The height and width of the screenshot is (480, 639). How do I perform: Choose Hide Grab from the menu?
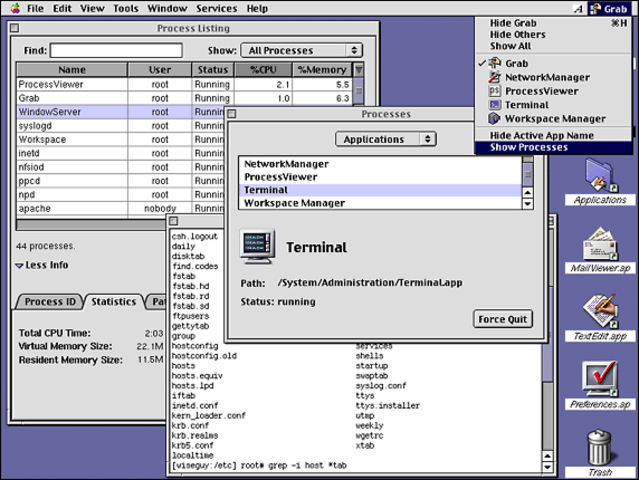click(553, 23)
